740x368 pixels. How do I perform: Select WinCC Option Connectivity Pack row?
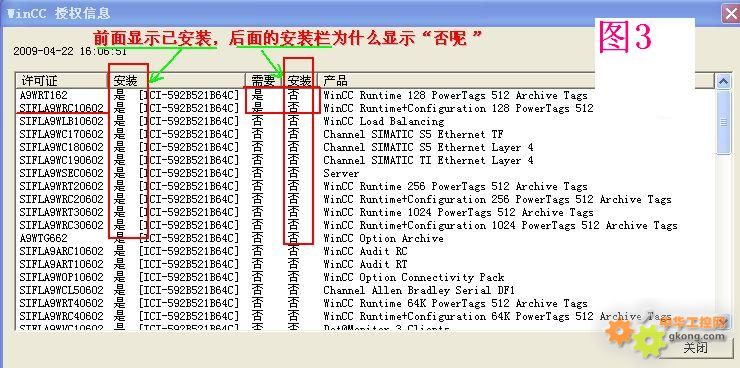point(365,277)
